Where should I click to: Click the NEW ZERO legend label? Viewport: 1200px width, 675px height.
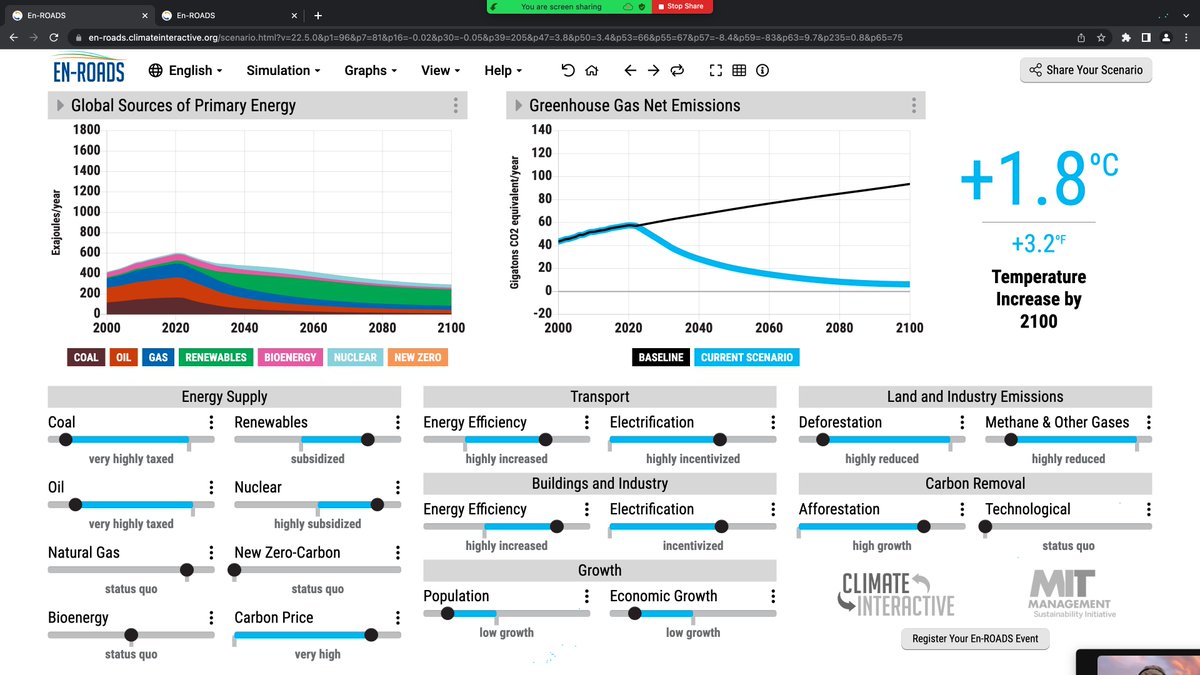click(418, 357)
